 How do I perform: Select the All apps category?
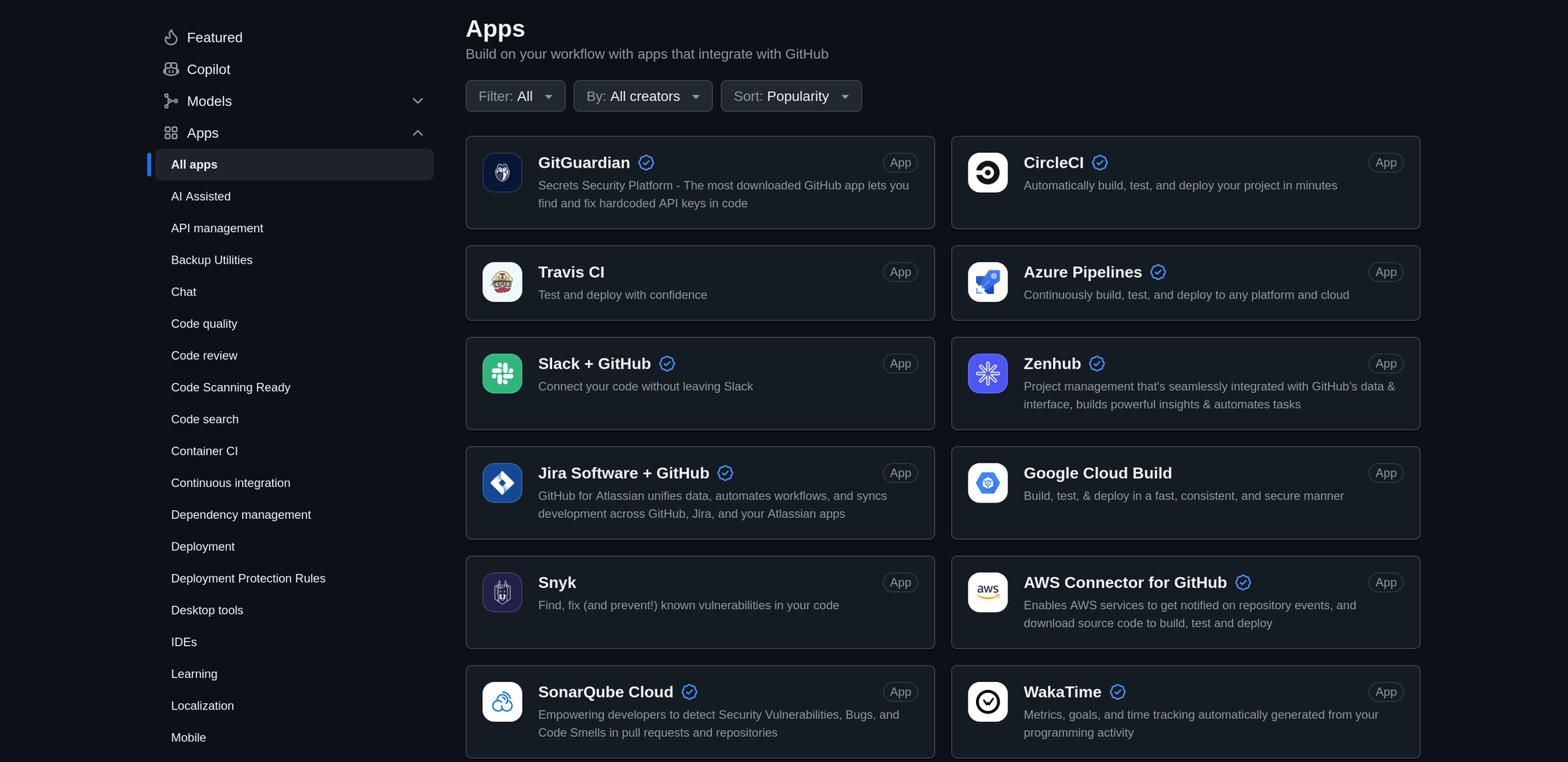pyautogui.click(x=294, y=165)
